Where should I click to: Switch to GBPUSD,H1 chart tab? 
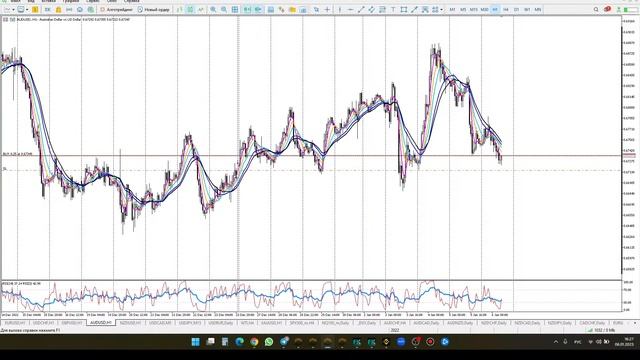71,323
